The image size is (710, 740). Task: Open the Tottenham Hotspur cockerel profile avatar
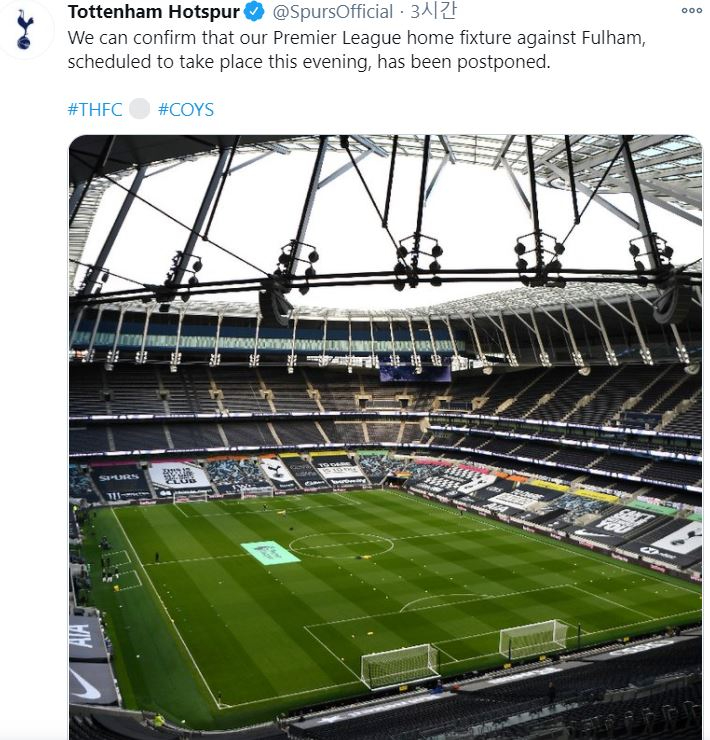[x=24, y=29]
